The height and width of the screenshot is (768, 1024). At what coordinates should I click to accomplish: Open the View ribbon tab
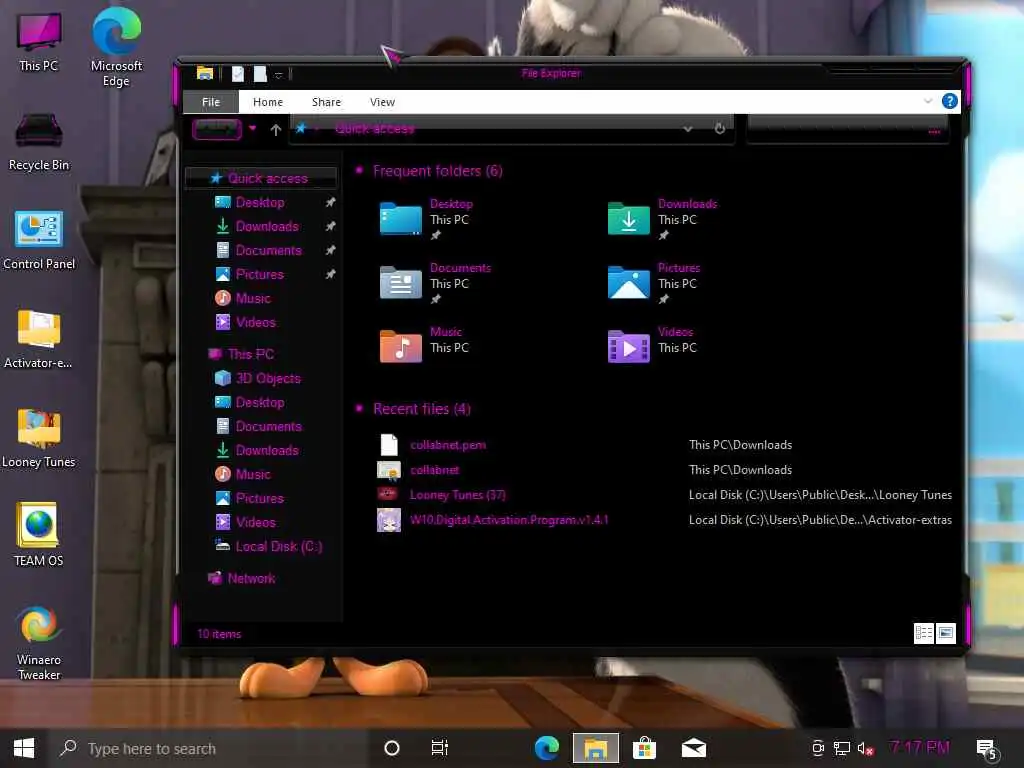(x=382, y=102)
